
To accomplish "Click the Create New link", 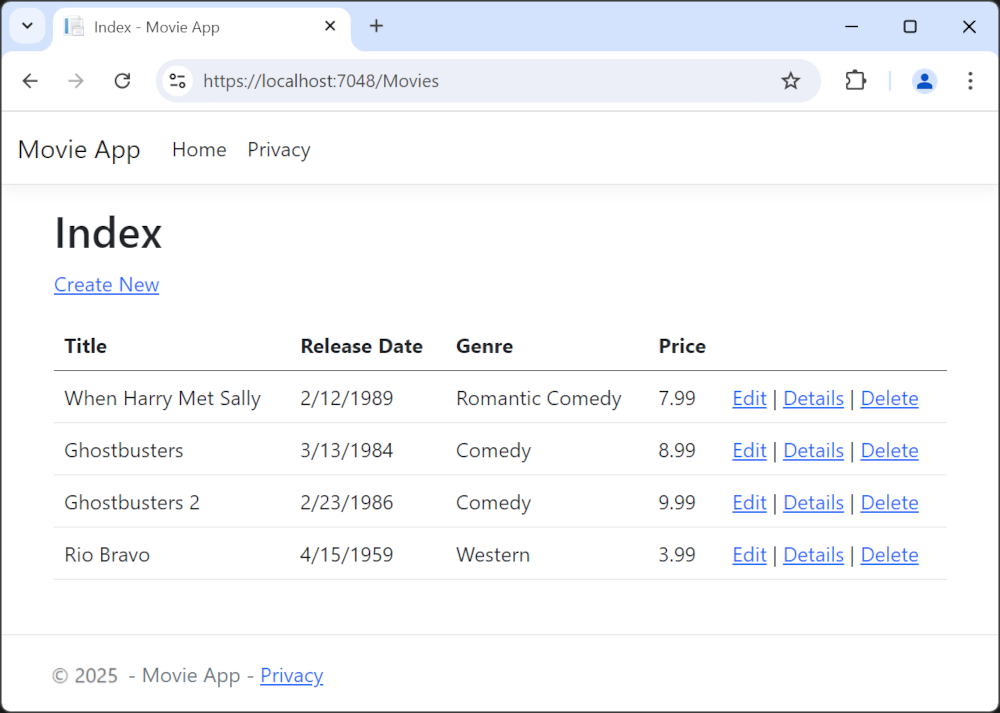I will point(106,285).
